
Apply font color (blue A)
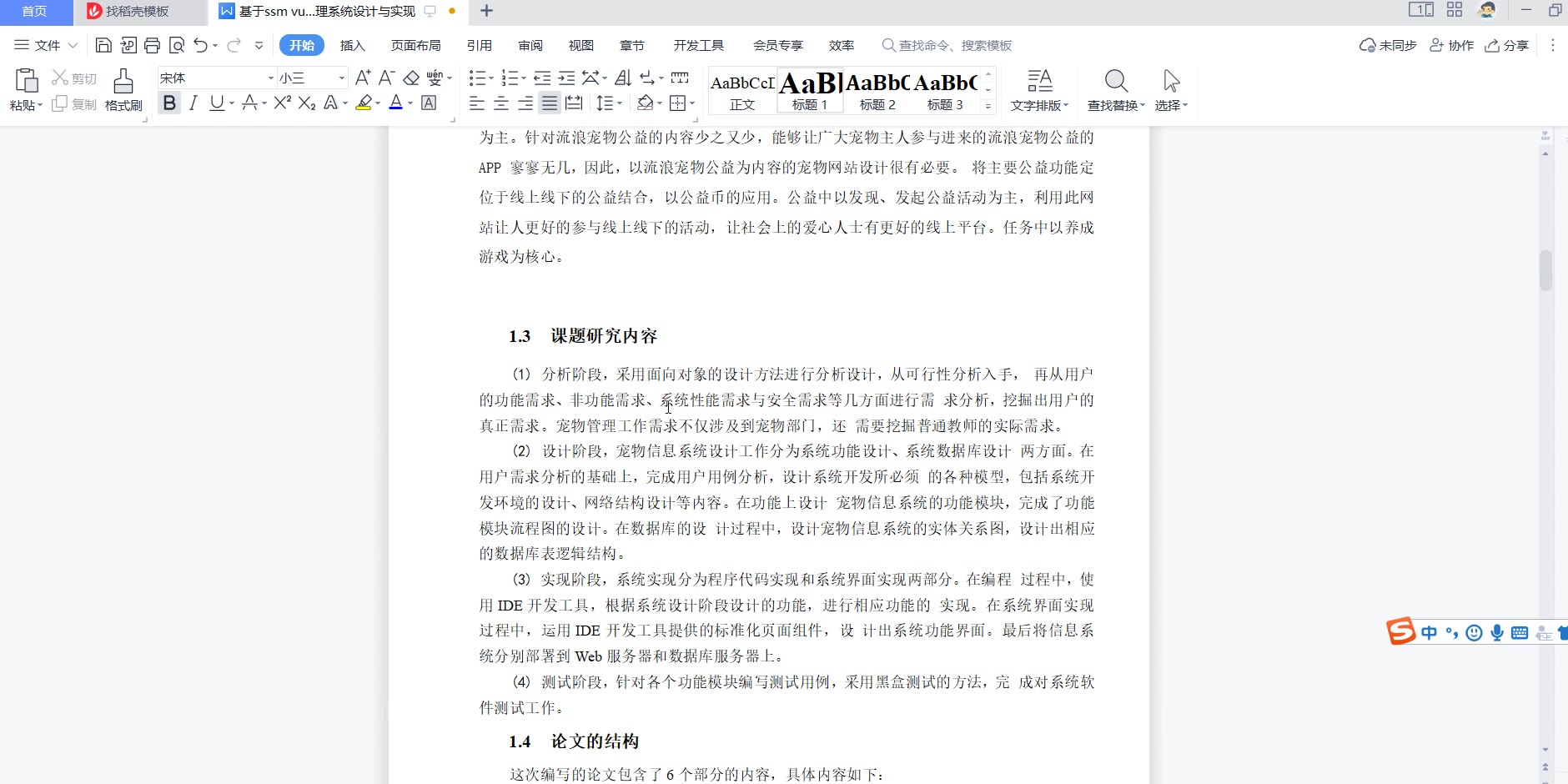point(396,103)
